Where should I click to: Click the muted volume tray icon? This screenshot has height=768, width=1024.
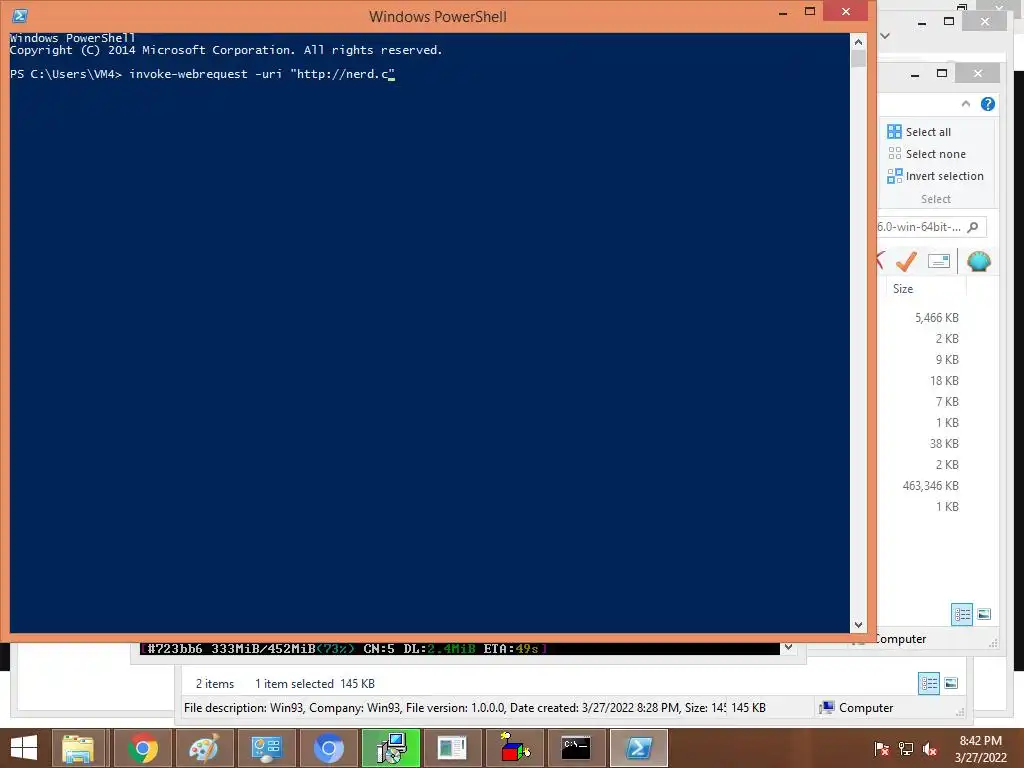(x=930, y=748)
